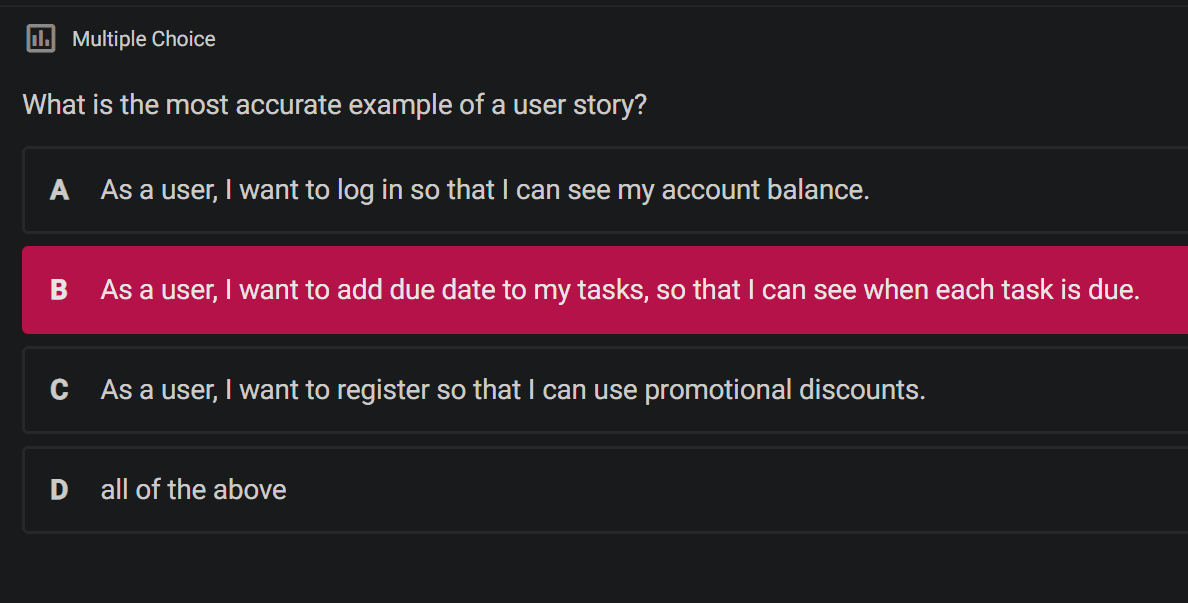Viewport: 1188px width, 603px height.
Task: Click the letter A badge
Action: click(x=59, y=190)
